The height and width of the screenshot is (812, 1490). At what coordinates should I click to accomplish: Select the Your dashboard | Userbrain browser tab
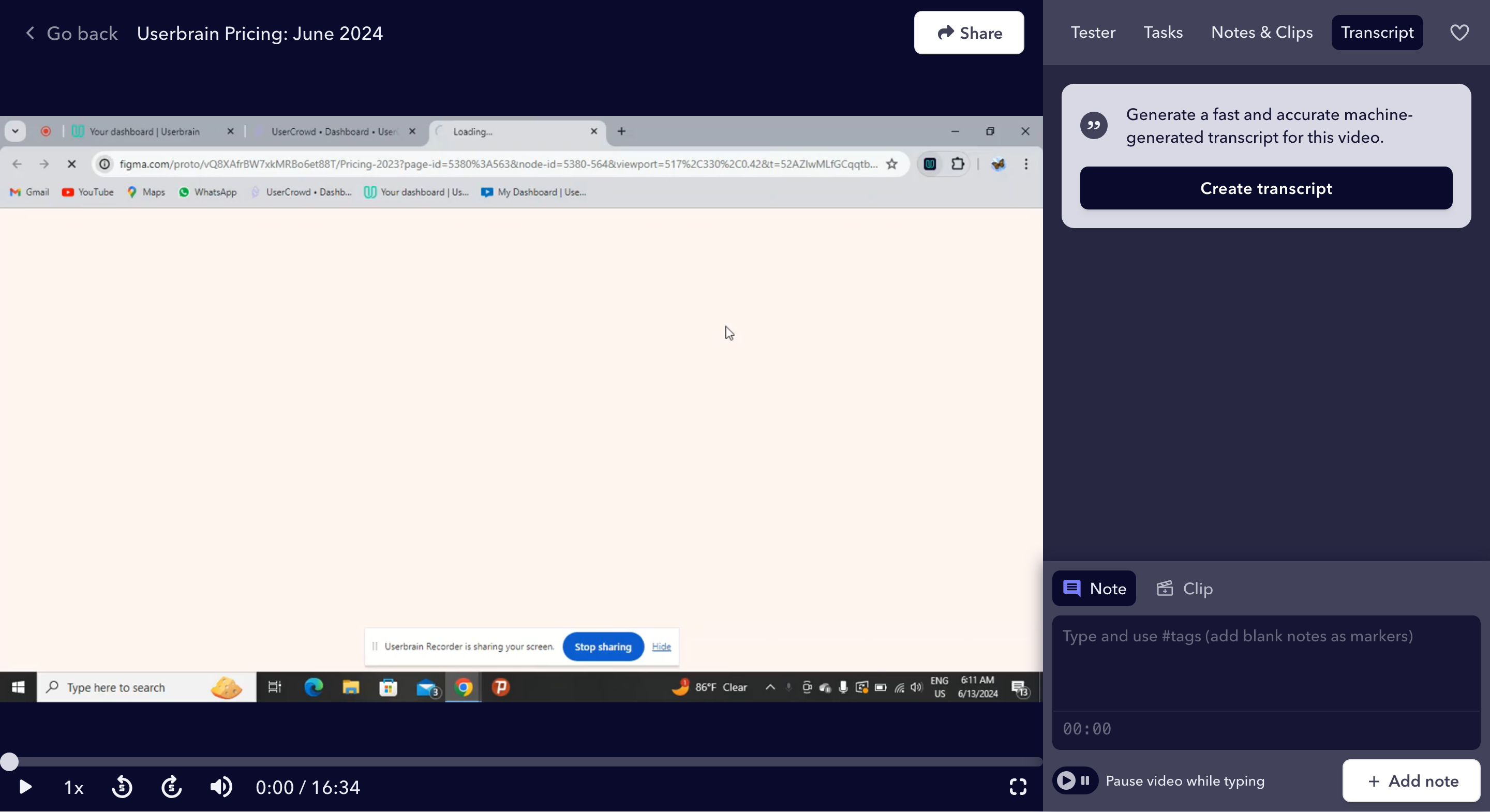153,131
